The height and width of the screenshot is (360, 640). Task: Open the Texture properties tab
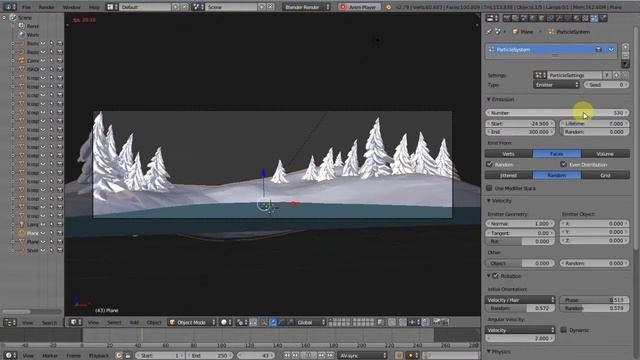(584, 18)
